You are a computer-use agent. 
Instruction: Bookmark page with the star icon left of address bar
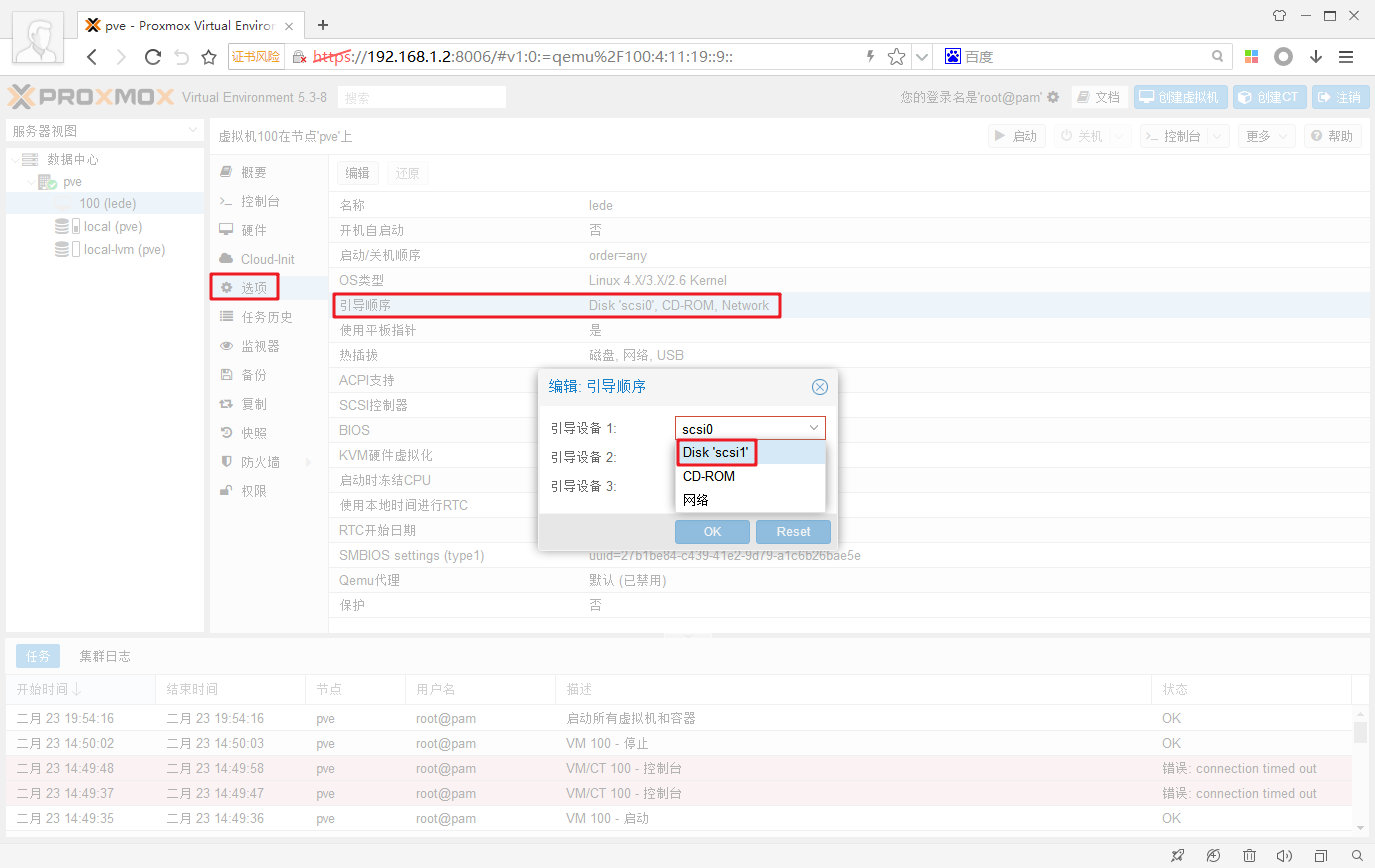coord(209,57)
